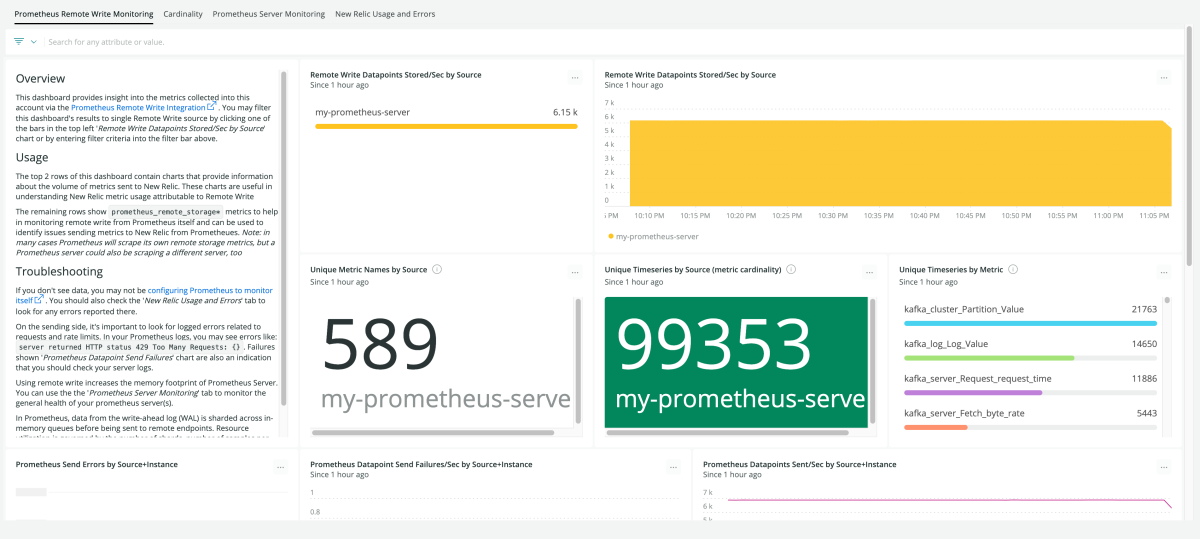Open options menu on Prometheus Datapoints Sent chart
1200x539 pixels.
[x=1163, y=467]
